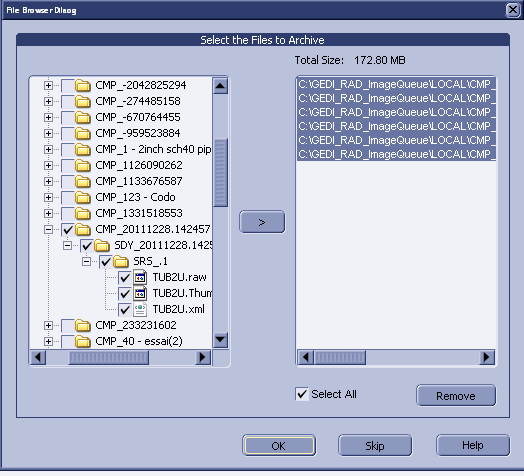Select the last highlighted archive path entry
Viewport: 524px width, 476px height.
coord(396,154)
